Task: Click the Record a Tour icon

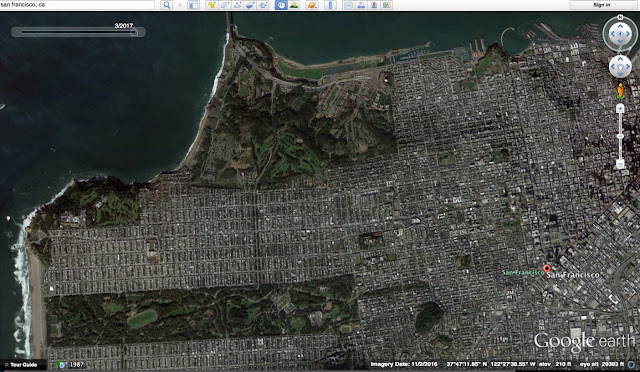Action: point(264,5)
